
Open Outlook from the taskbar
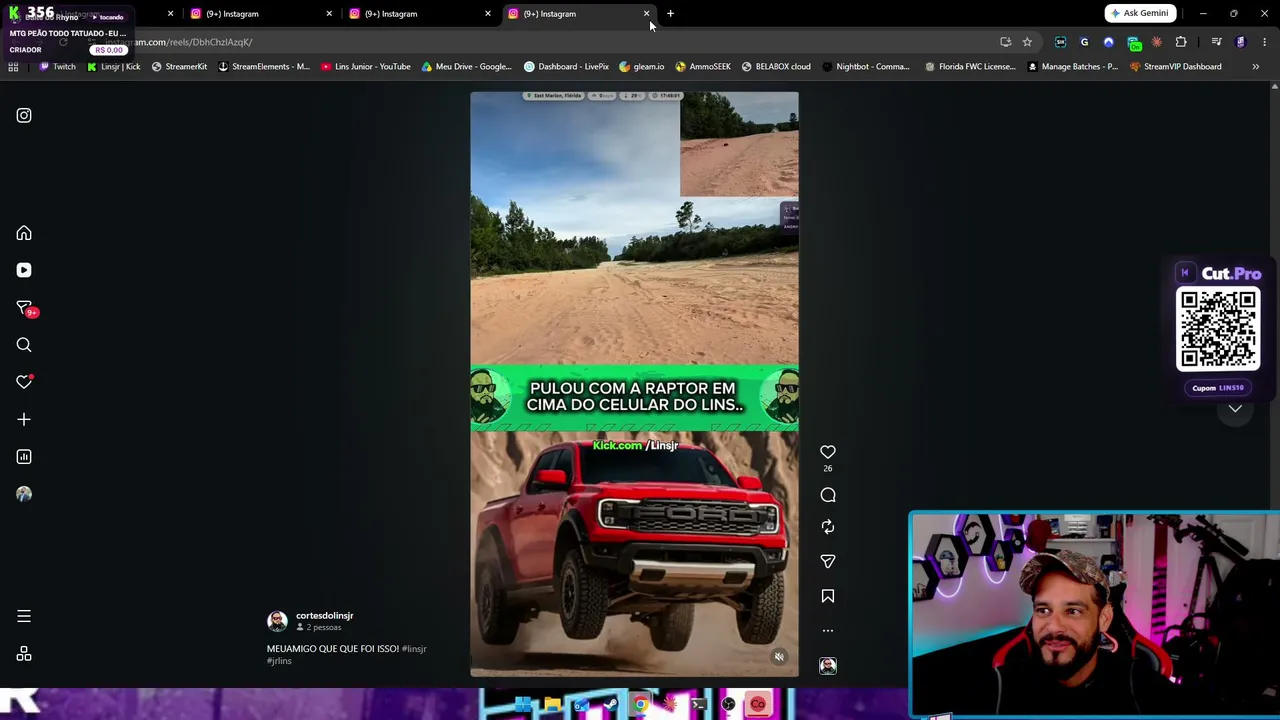point(581,706)
